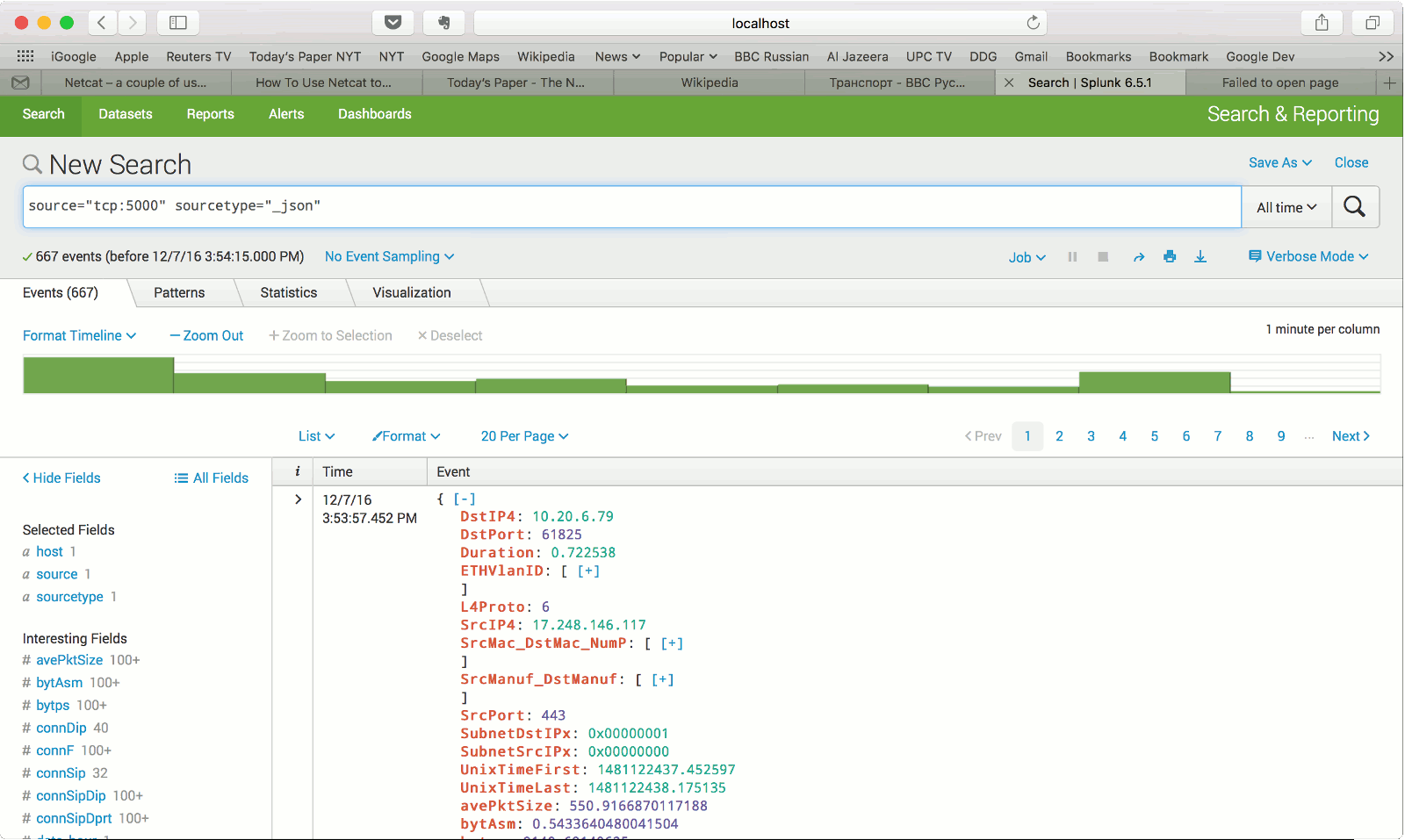The image size is (1405, 840).
Task: Expand SrcManuf_DstManuf array
Action: [663, 679]
